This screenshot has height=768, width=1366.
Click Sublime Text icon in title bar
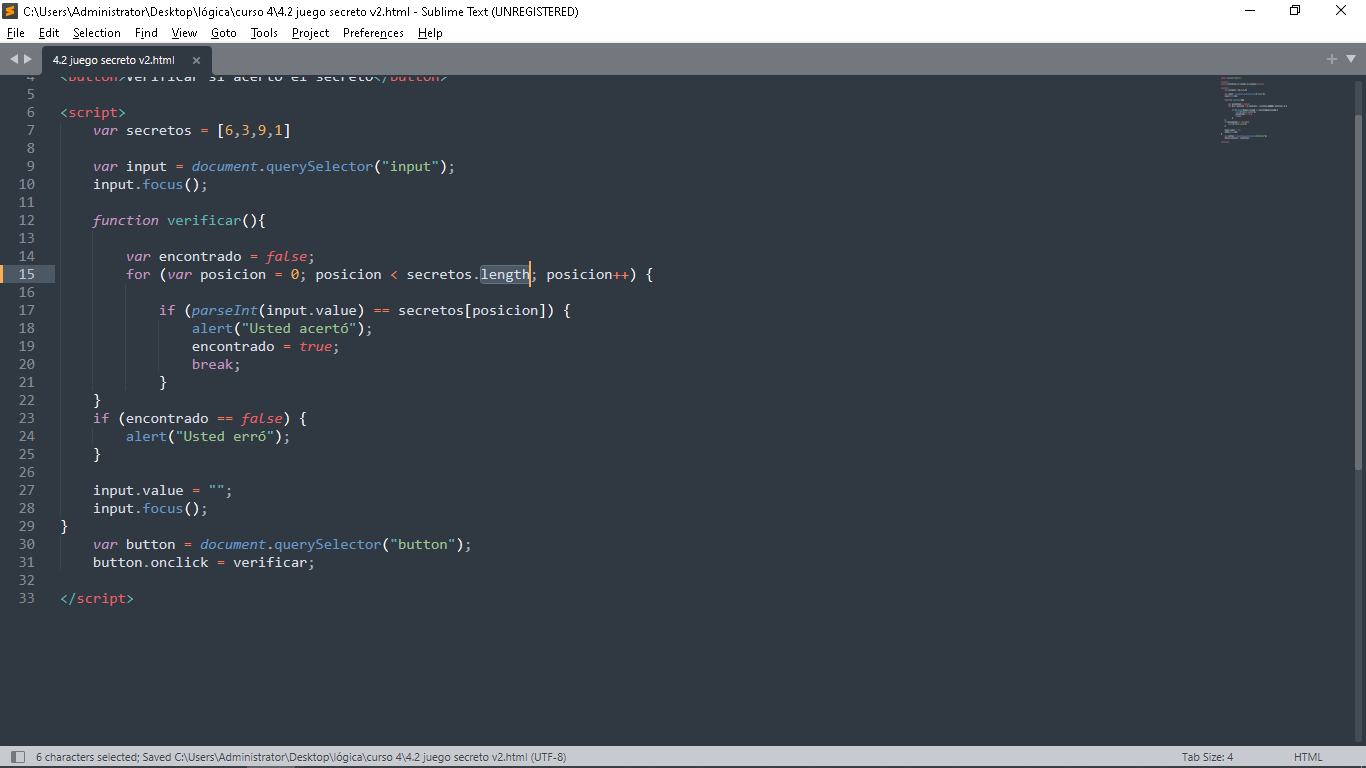click(x=11, y=11)
